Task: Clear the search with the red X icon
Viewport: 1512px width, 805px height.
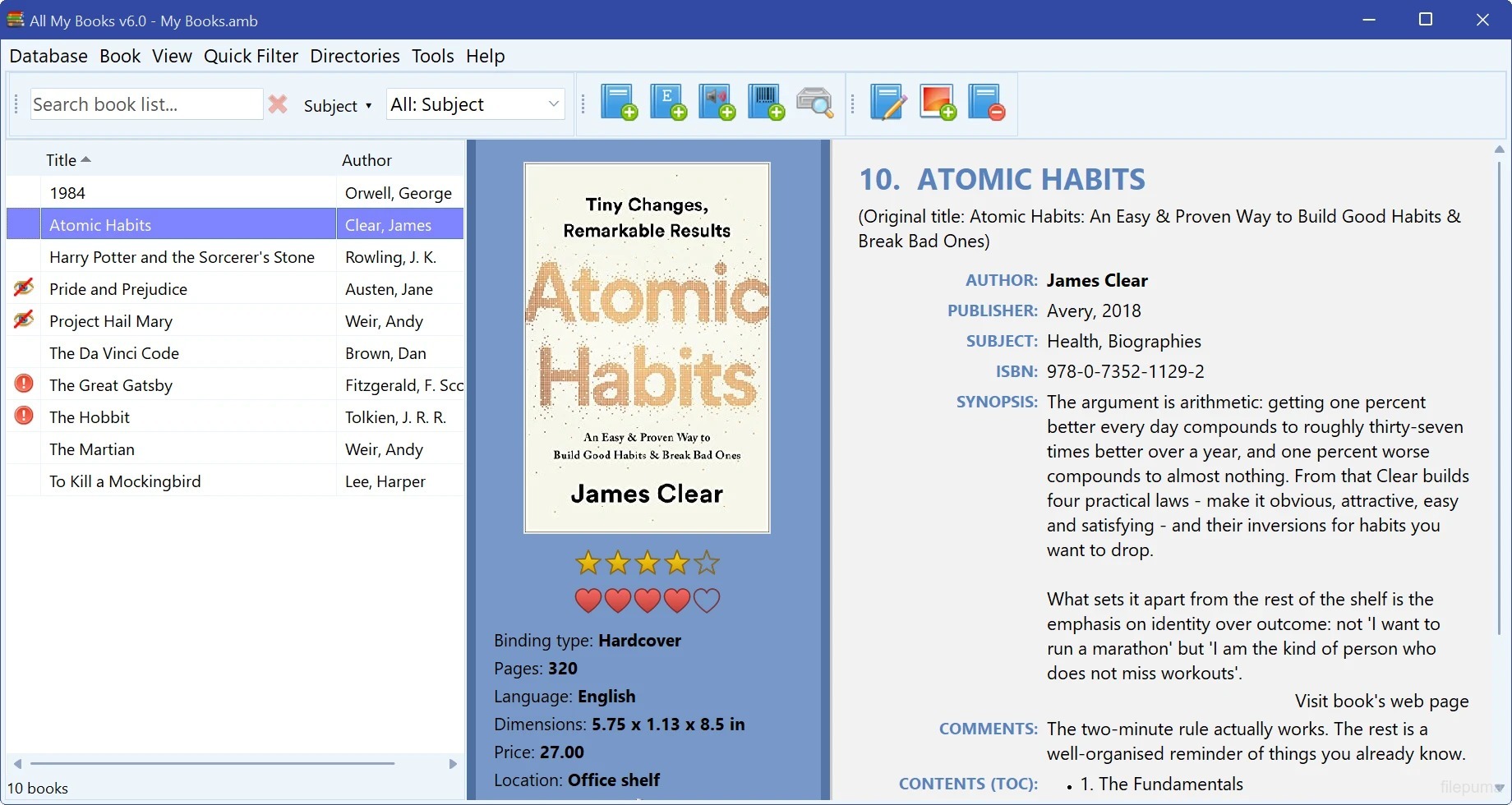Action: pyautogui.click(x=278, y=104)
